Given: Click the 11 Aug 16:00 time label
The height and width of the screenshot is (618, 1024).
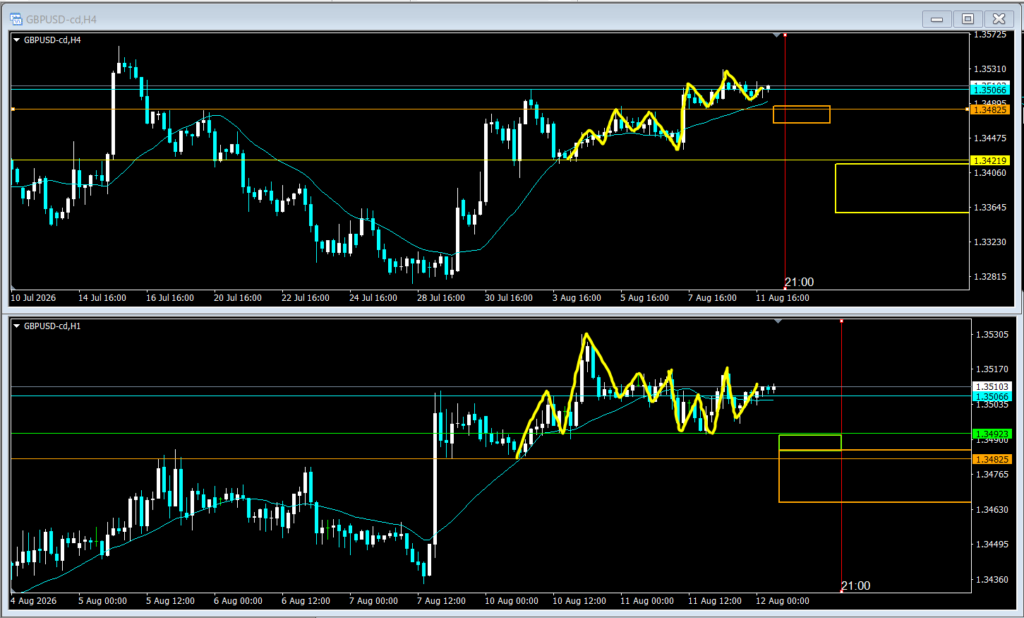Looking at the screenshot, I should (782, 298).
